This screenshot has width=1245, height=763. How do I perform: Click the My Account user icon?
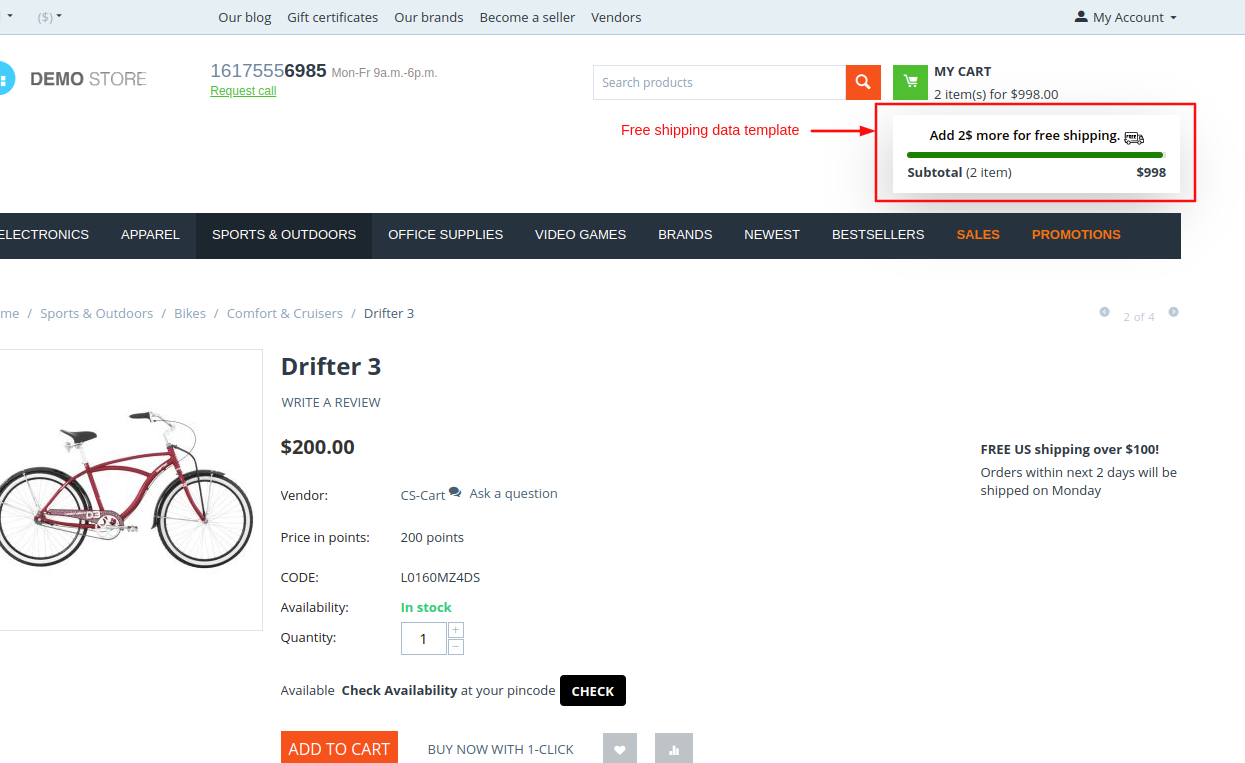pos(1081,17)
